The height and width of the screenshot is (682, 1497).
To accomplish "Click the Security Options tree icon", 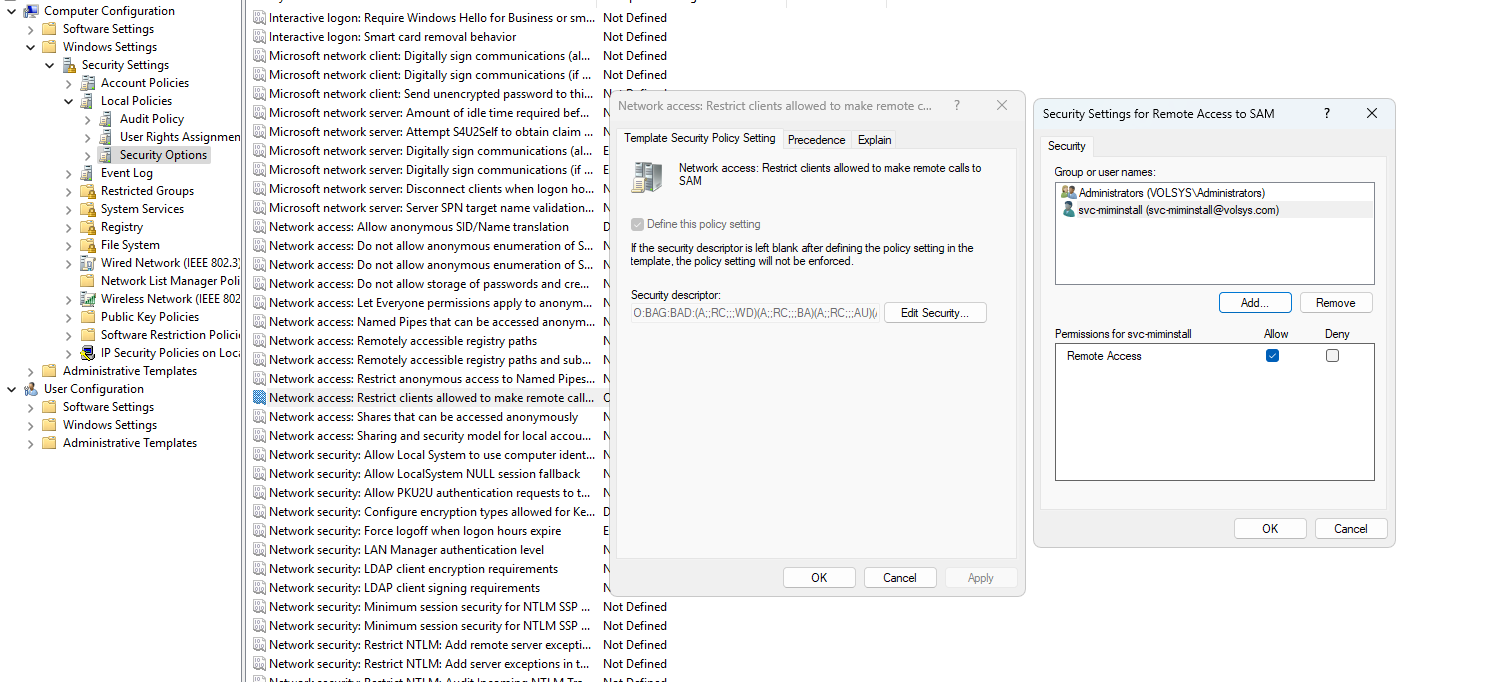I will pyautogui.click(x=107, y=155).
